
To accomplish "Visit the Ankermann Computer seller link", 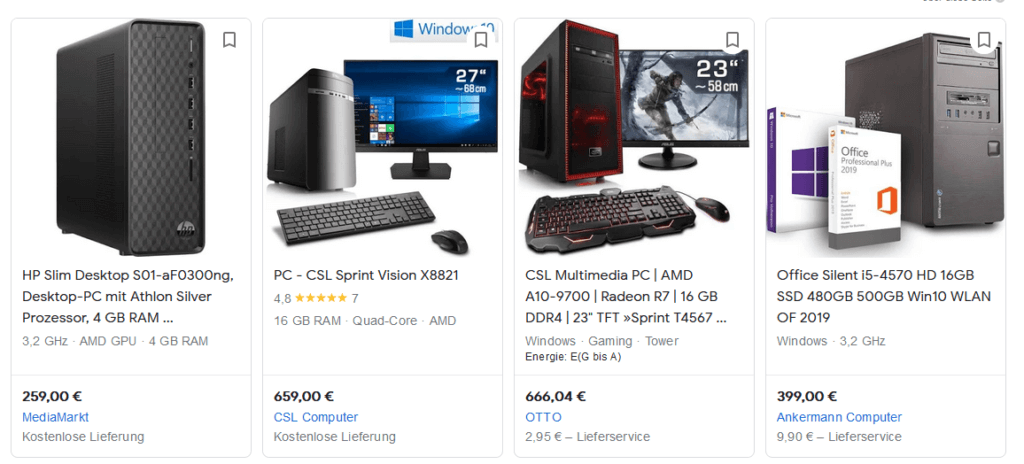I will click(839, 417).
